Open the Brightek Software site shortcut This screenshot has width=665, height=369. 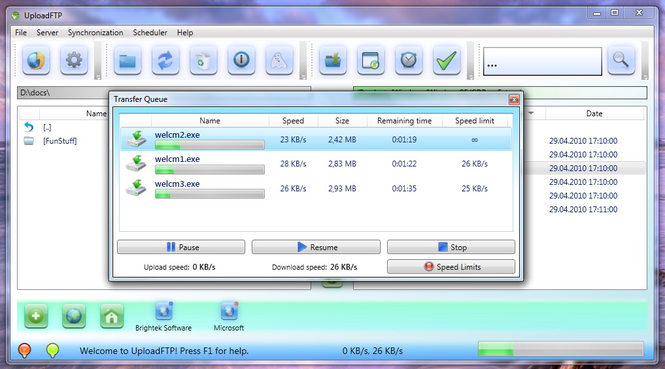click(163, 317)
